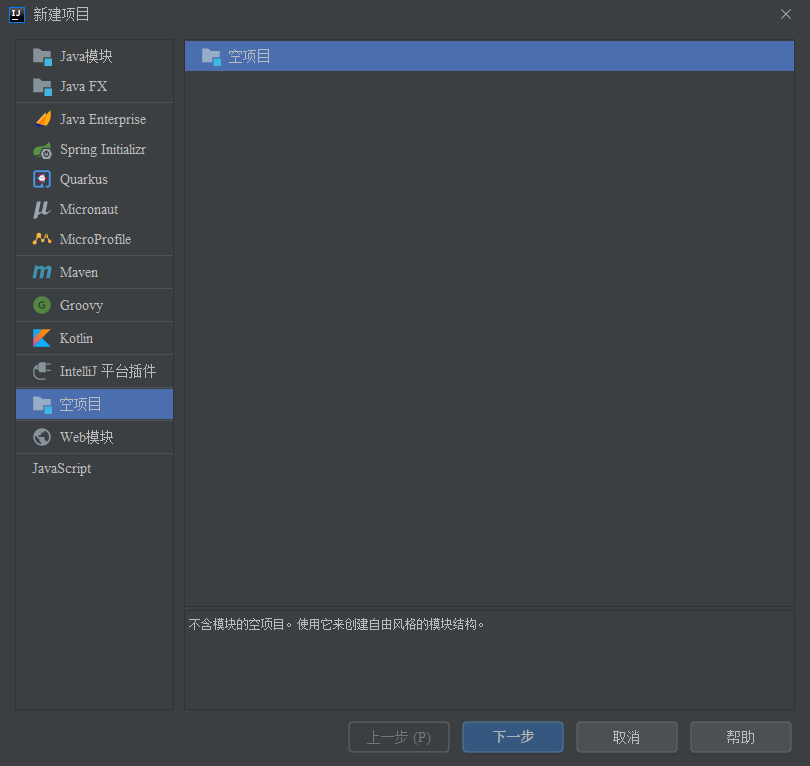Choose Groovy label
Screen dimensions: 810x766
[x=81, y=305]
